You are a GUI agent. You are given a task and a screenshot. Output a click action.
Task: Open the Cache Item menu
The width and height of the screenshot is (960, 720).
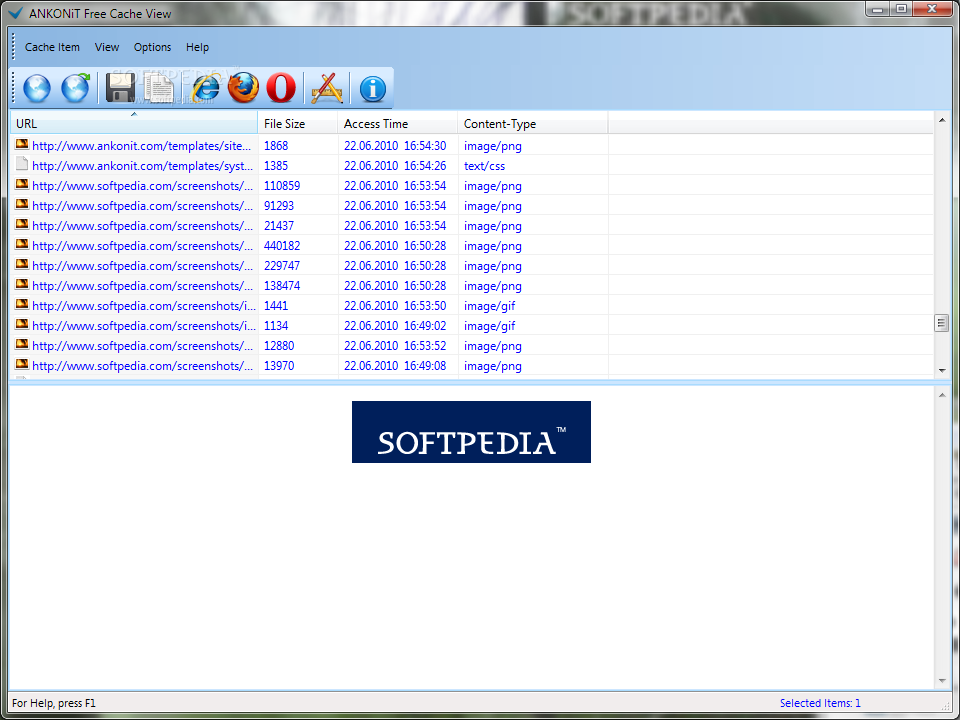[x=52, y=47]
